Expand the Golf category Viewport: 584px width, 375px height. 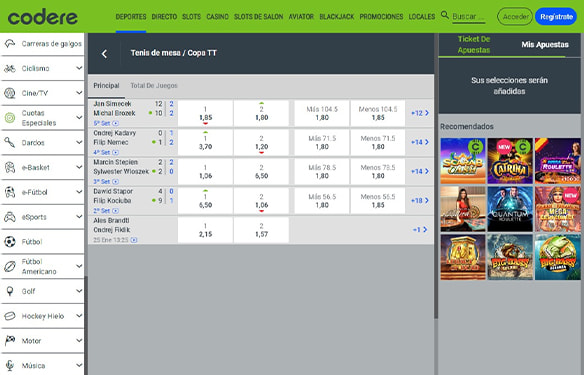[79, 291]
